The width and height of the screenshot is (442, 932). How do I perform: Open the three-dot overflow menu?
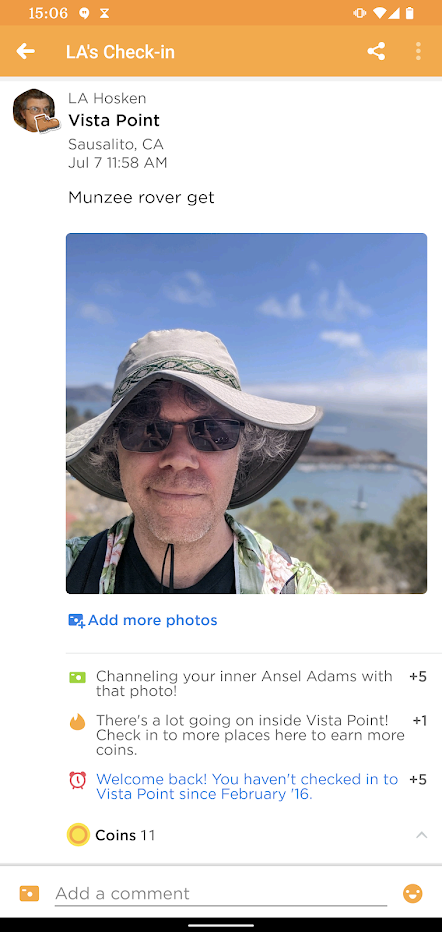[x=418, y=51]
